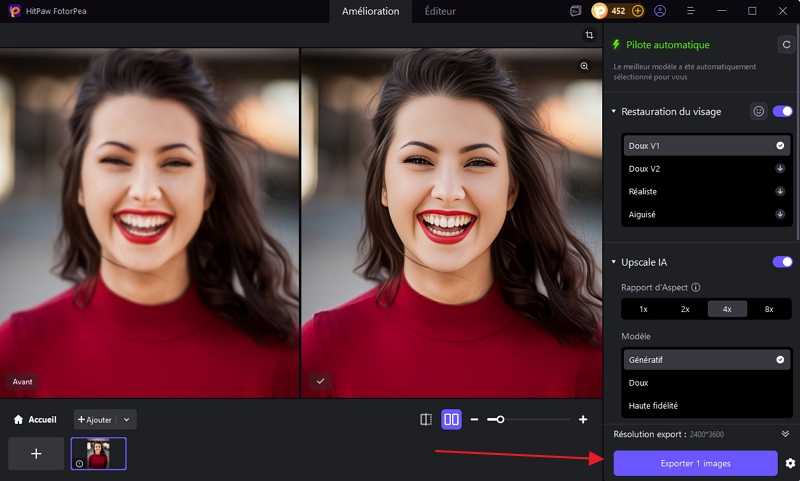Toggle the Restauration du visage switch
The height and width of the screenshot is (481, 800).
(782, 111)
